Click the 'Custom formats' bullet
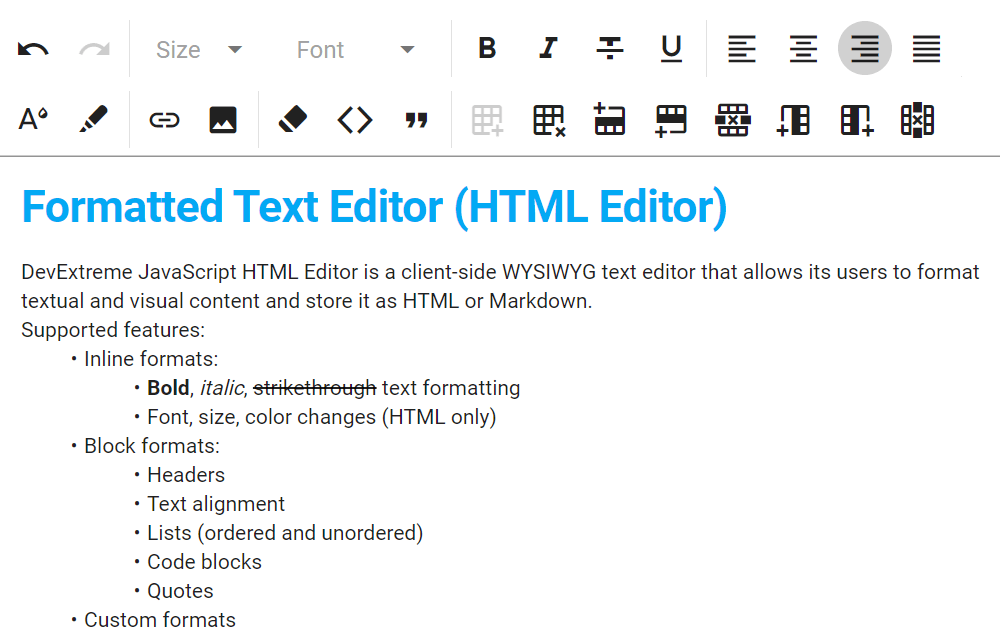The height and width of the screenshot is (640, 1000). click(160, 620)
